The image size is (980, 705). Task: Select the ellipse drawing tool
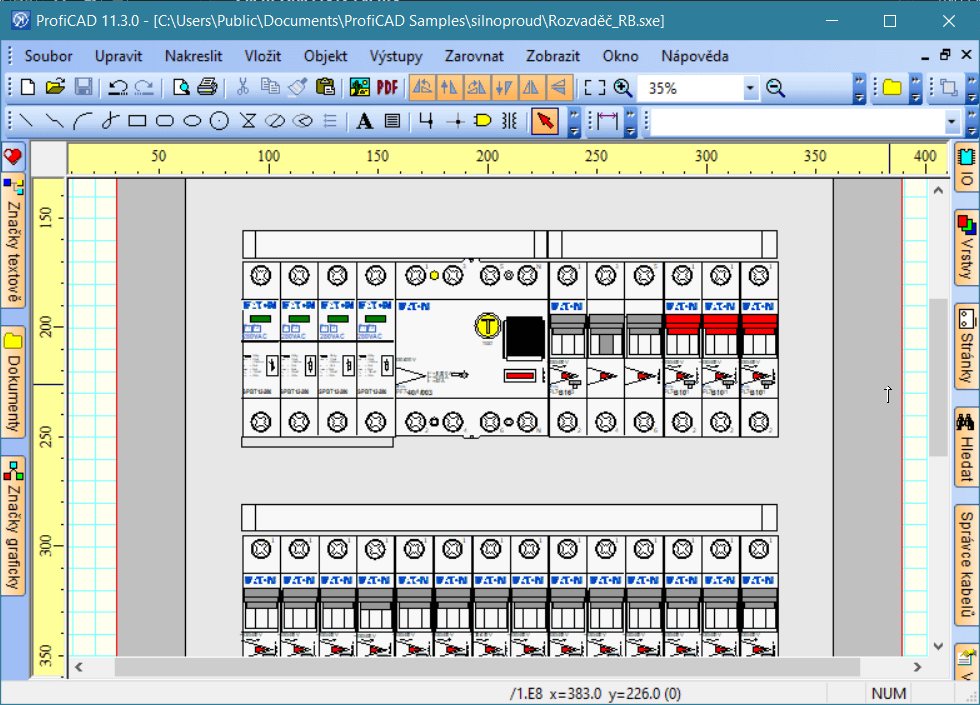pos(192,121)
